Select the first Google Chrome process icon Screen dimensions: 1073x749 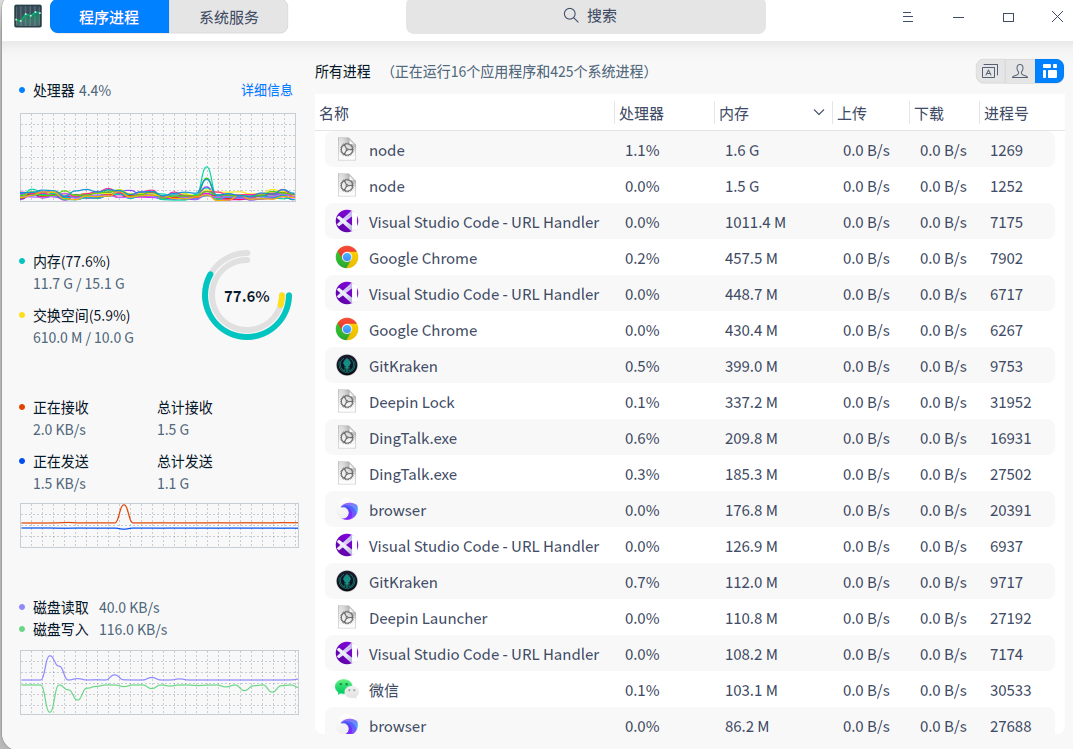347,258
